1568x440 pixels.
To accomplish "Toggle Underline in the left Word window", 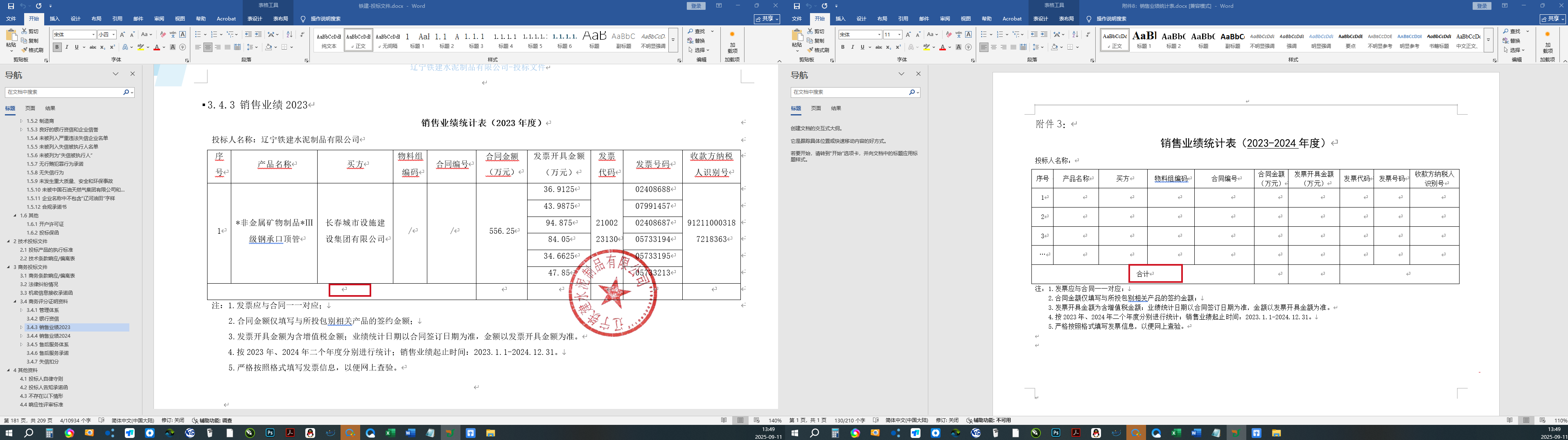I will (x=76, y=47).
